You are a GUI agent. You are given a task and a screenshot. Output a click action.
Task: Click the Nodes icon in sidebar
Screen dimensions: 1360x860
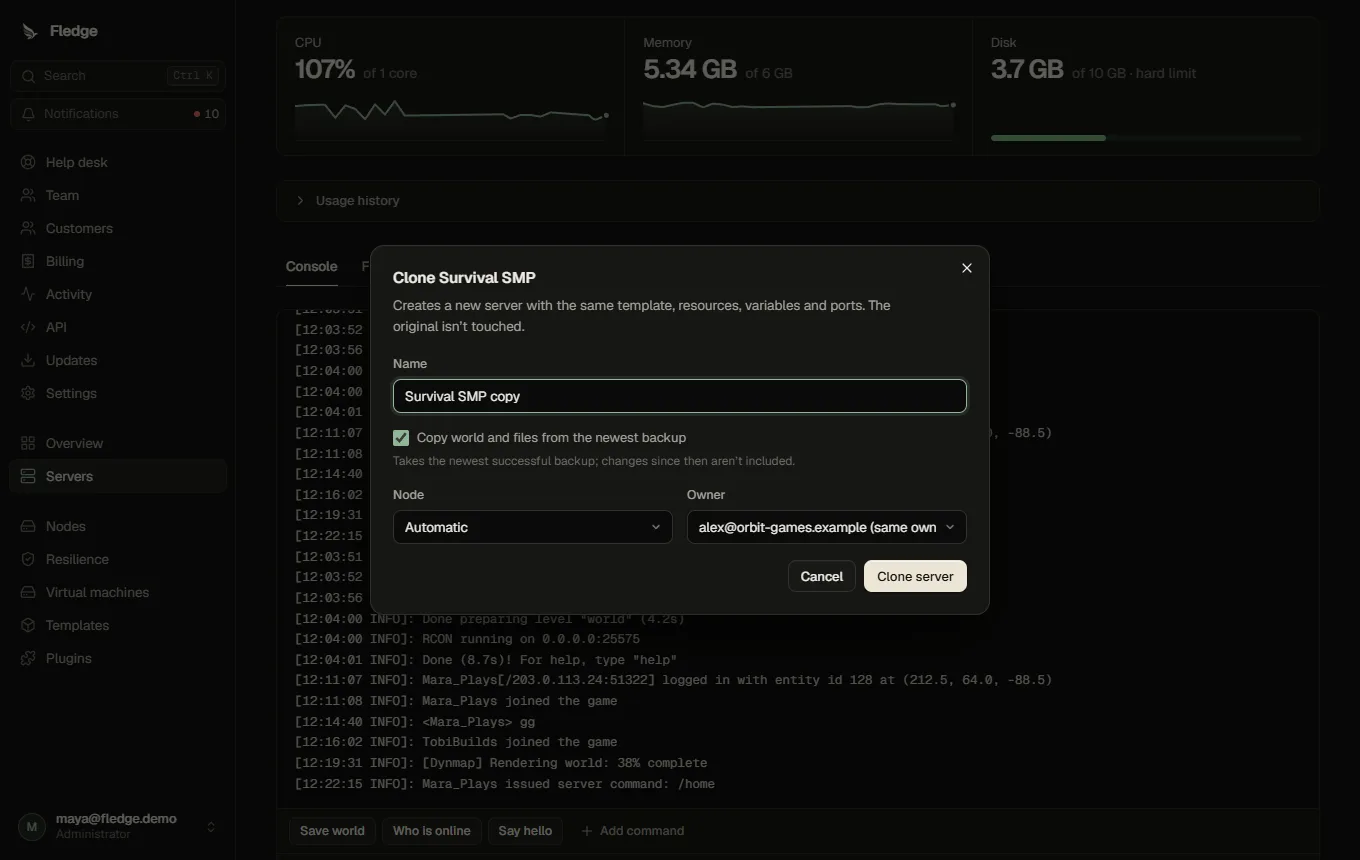(28, 526)
